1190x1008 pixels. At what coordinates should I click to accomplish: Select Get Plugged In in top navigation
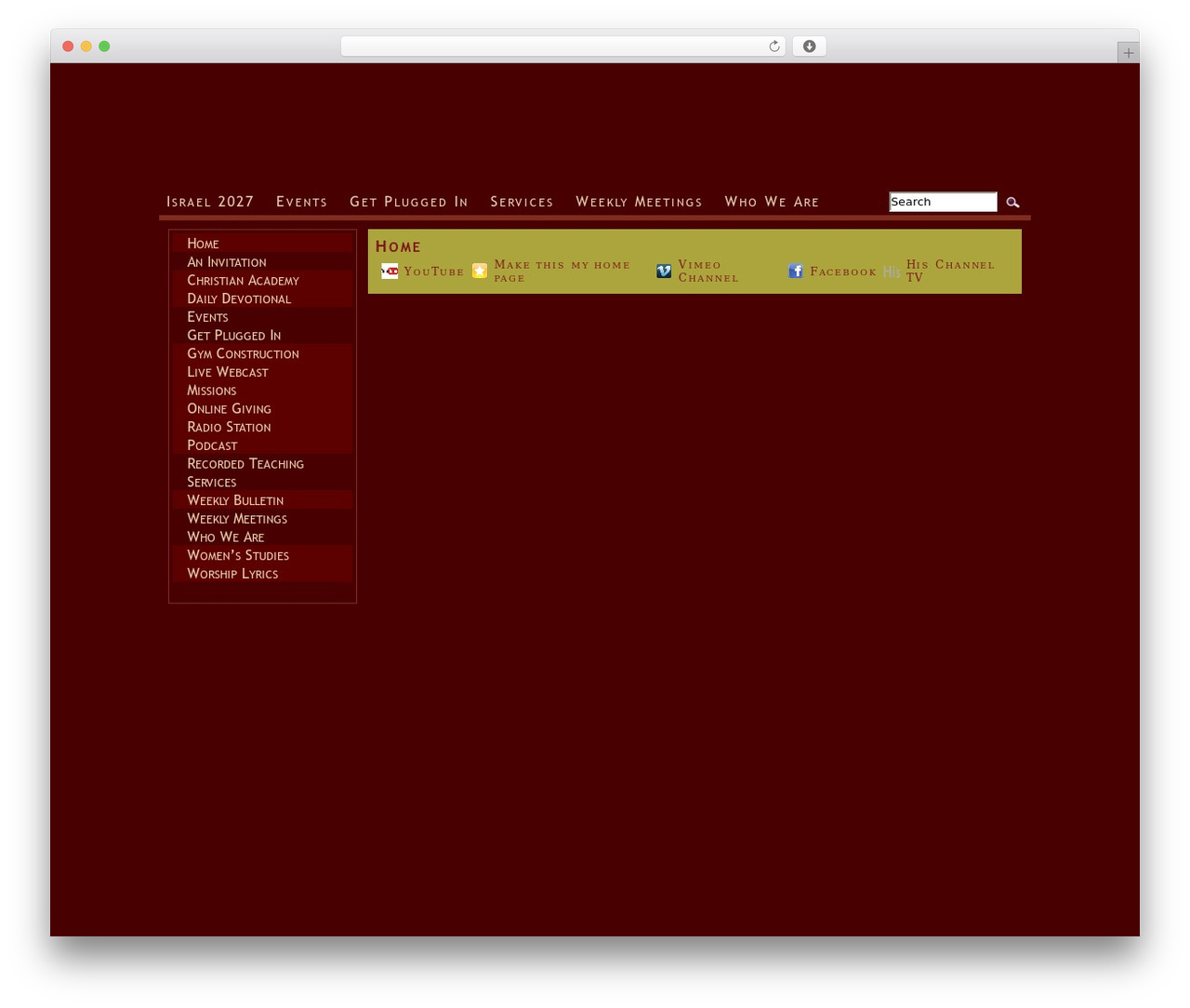408,202
